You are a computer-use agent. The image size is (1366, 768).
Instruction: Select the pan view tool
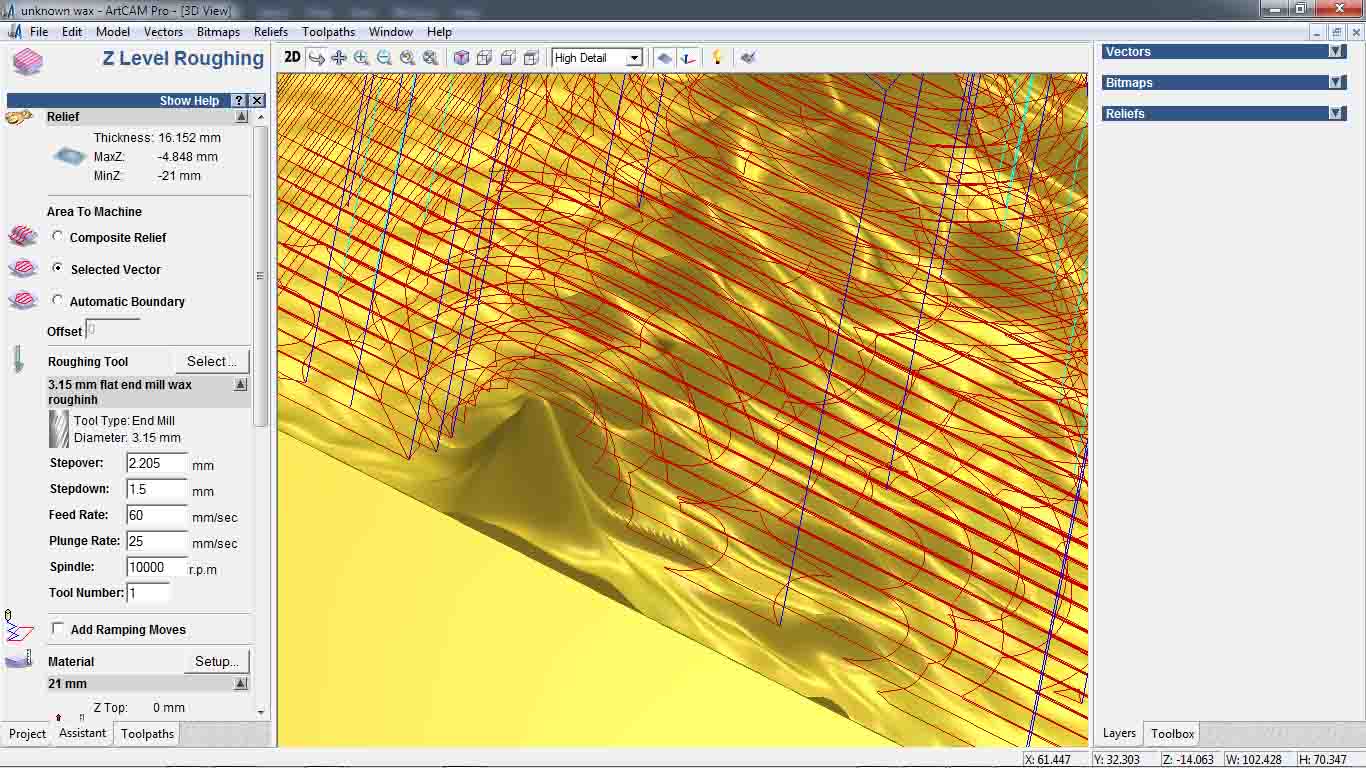339,58
